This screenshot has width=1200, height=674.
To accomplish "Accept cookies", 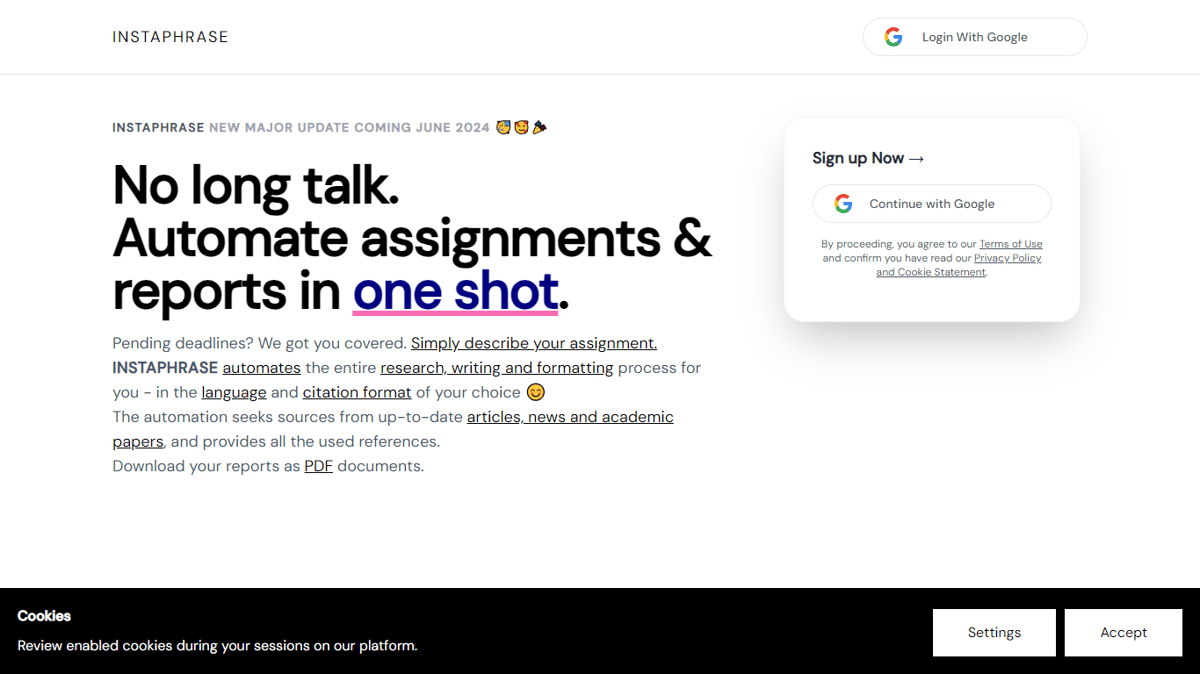I will tap(1123, 633).
